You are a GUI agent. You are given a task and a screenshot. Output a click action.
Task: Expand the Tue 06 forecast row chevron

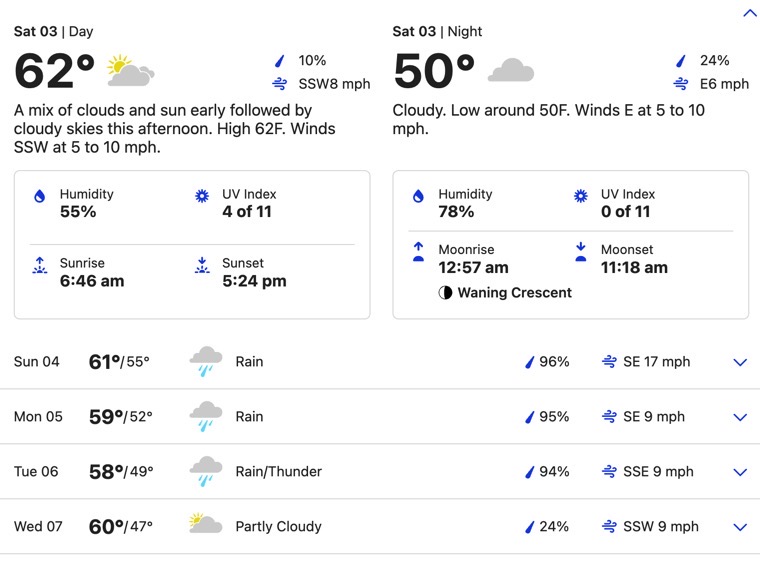coord(740,472)
